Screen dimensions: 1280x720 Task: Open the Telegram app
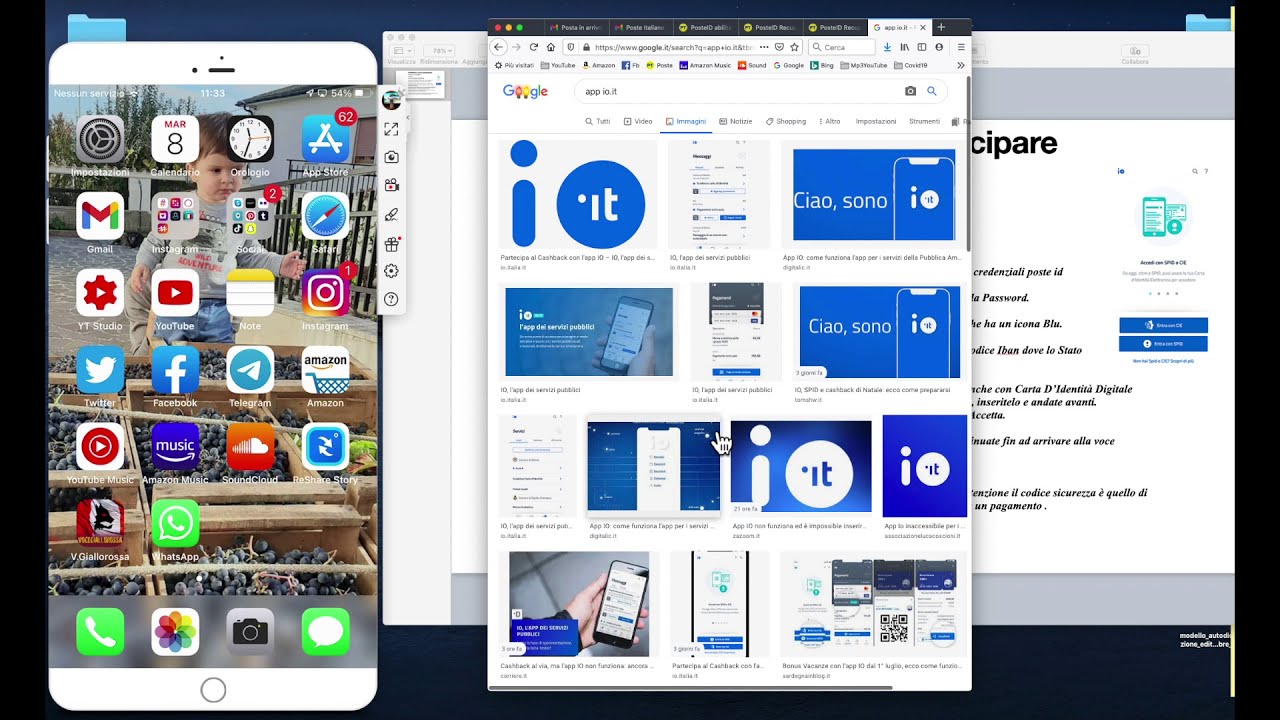click(x=250, y=369)
